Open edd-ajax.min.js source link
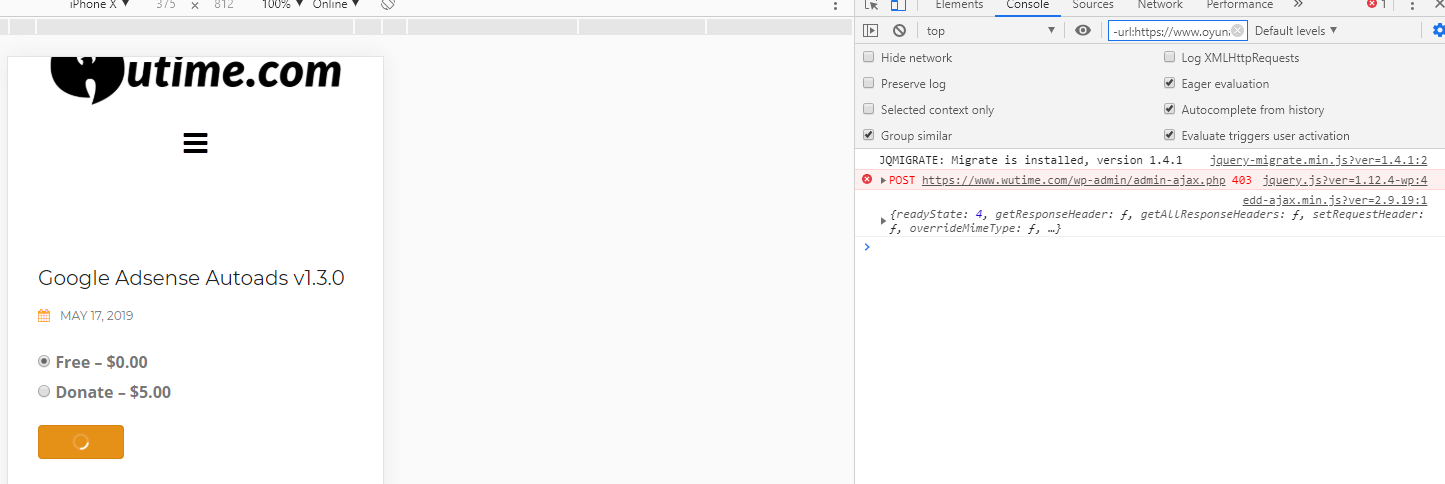The height and width of the screenshot is (484, 1445). coord(1335,201)
